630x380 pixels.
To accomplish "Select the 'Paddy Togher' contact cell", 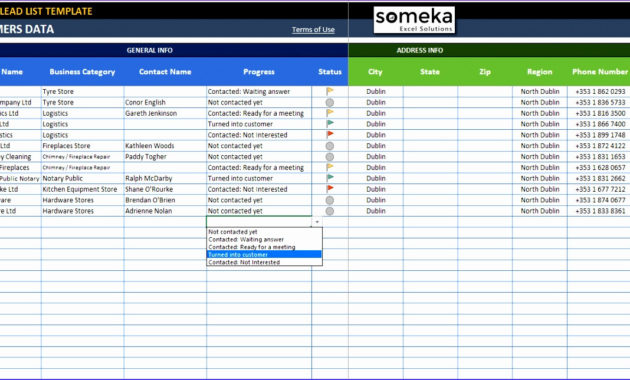I will (x=165, y=157).
